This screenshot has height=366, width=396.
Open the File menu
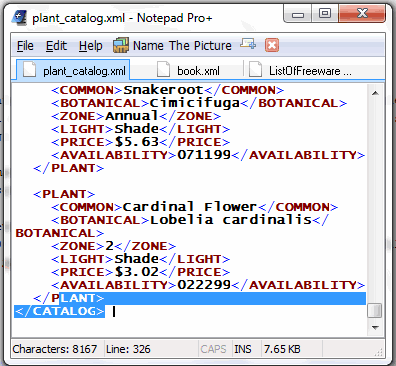[x=25, y=45]
